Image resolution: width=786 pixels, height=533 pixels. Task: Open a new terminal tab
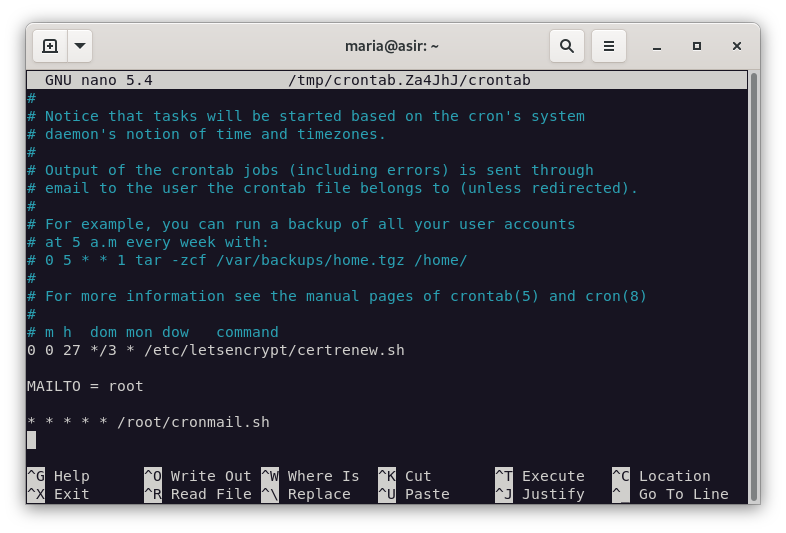coord(50,46)
